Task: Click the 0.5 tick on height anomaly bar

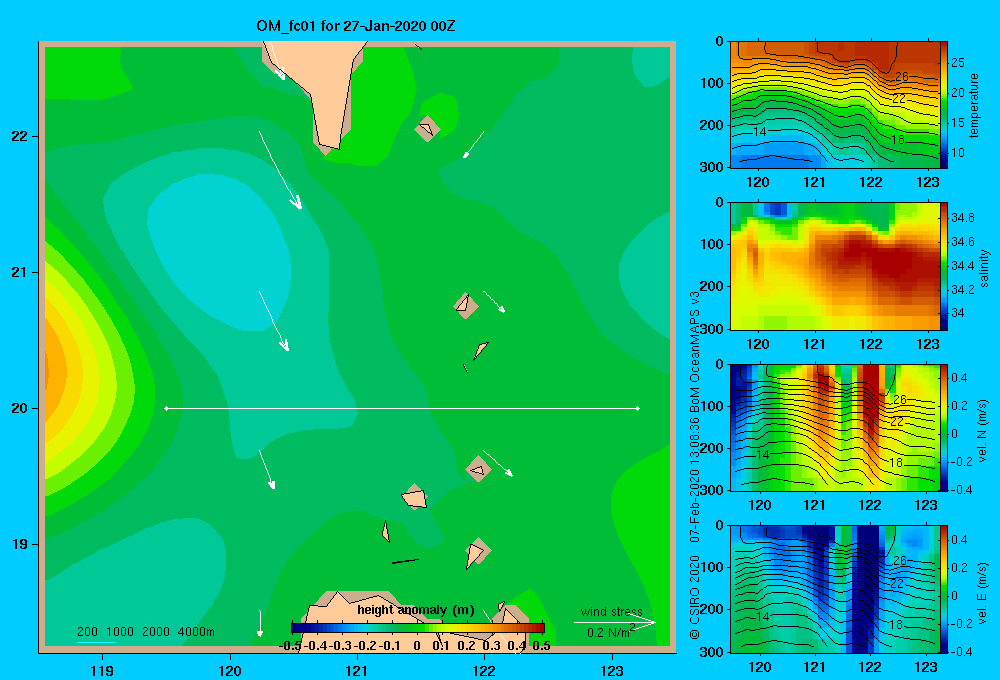Action: click(x=541, y=646)
